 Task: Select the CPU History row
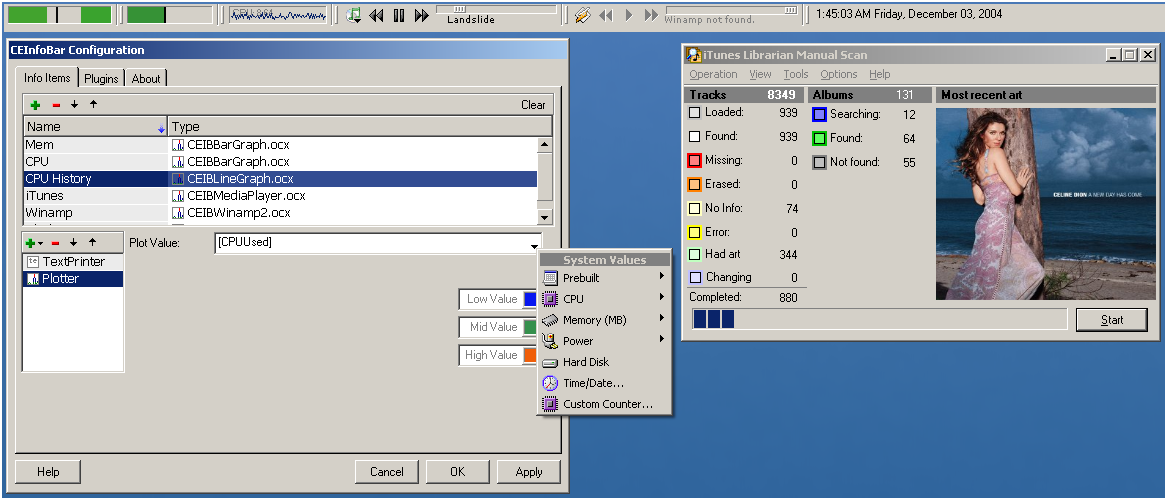pyautogui.click(x=280, y=179)
